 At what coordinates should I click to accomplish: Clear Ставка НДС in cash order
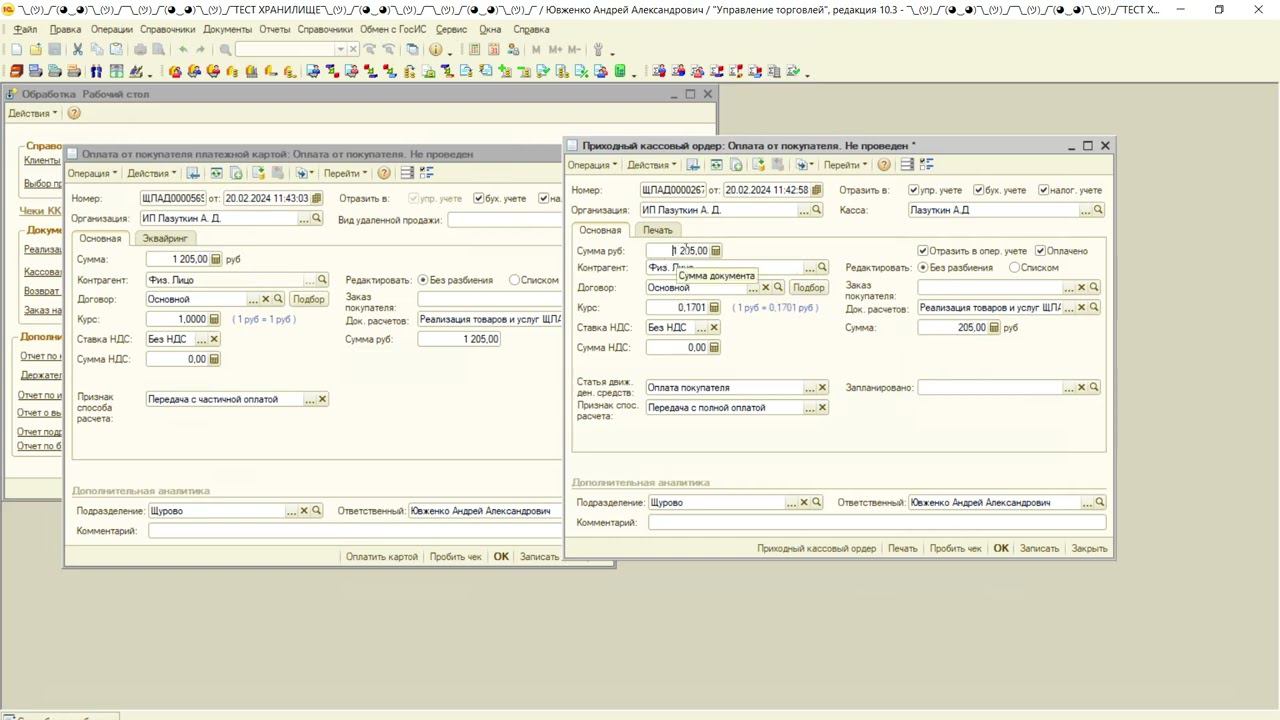(714, 328)
